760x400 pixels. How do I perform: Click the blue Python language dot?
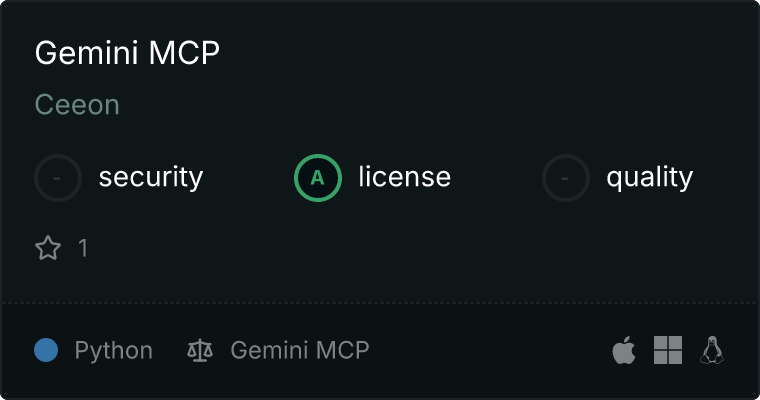(x=46, y=350)
